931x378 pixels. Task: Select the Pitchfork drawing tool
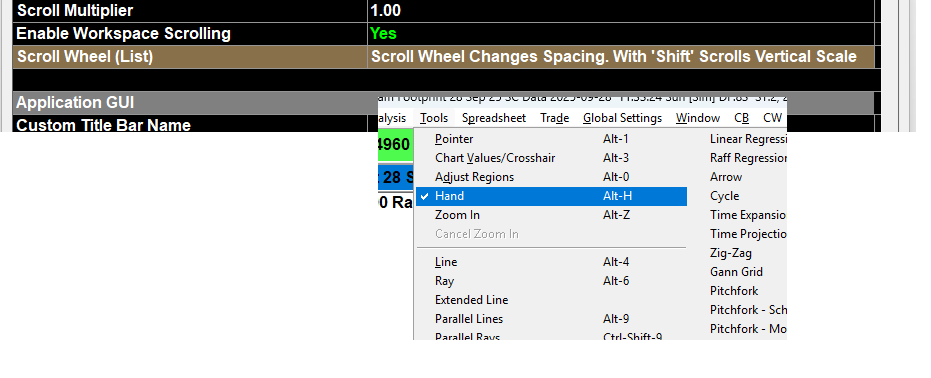(x=734, y=291)
